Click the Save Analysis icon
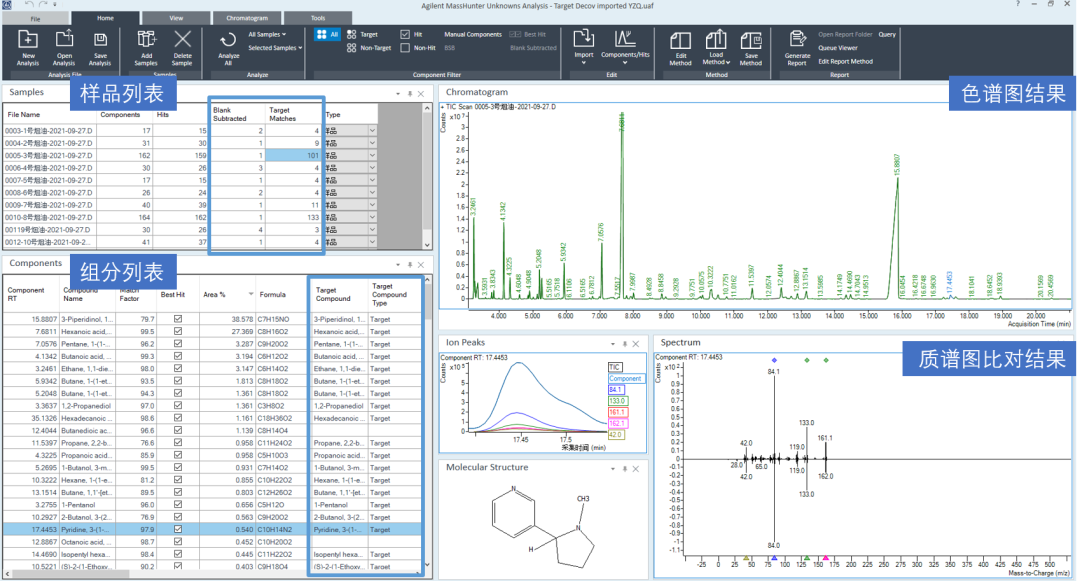This screenshot has width=1080, height=581. (x=100, y=40)
